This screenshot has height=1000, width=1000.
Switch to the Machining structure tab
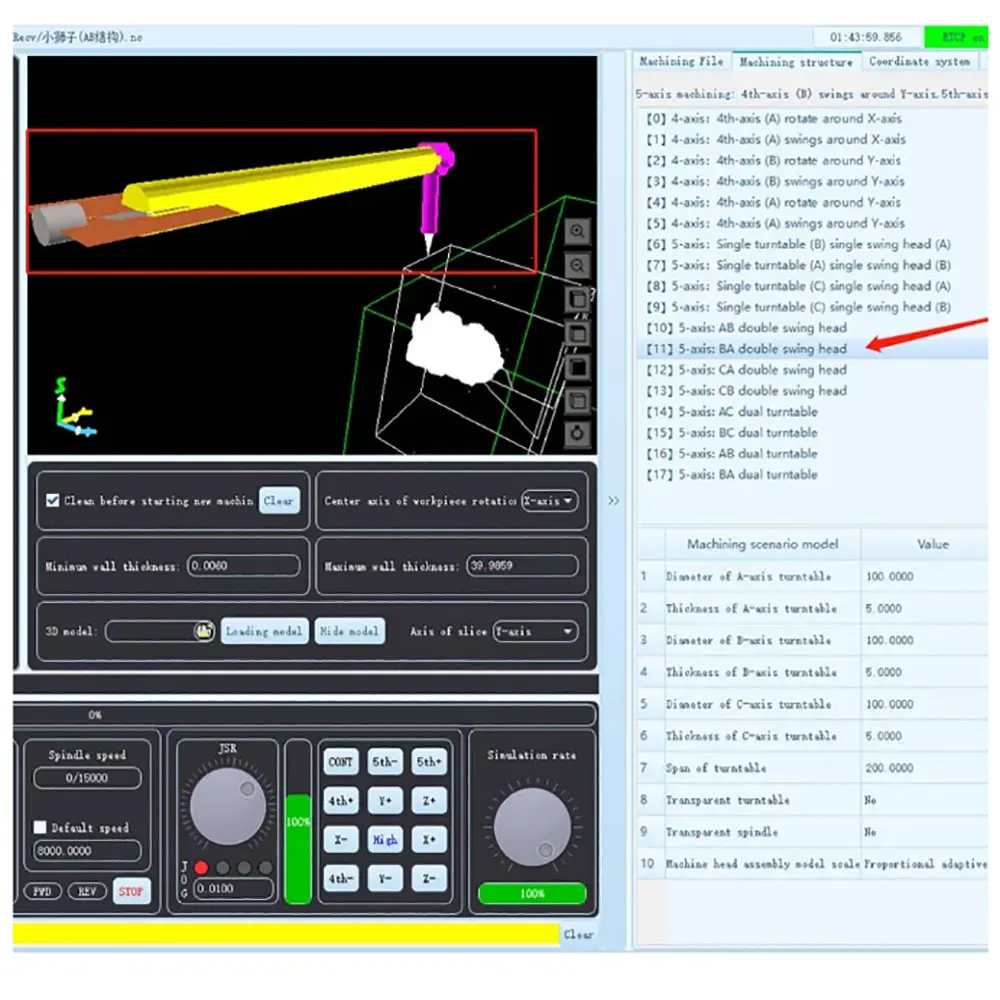[x=796, y=62]
